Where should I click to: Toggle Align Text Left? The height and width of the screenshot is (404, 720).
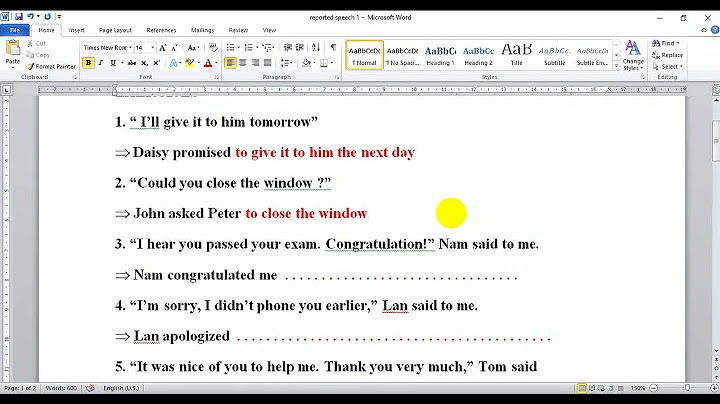230,63
